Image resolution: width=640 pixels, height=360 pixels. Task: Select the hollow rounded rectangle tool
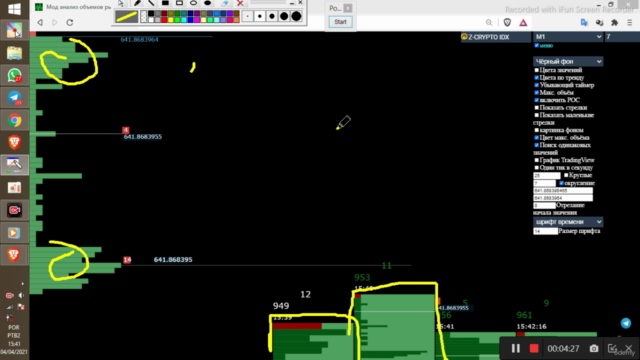click(x=179, y=3)
